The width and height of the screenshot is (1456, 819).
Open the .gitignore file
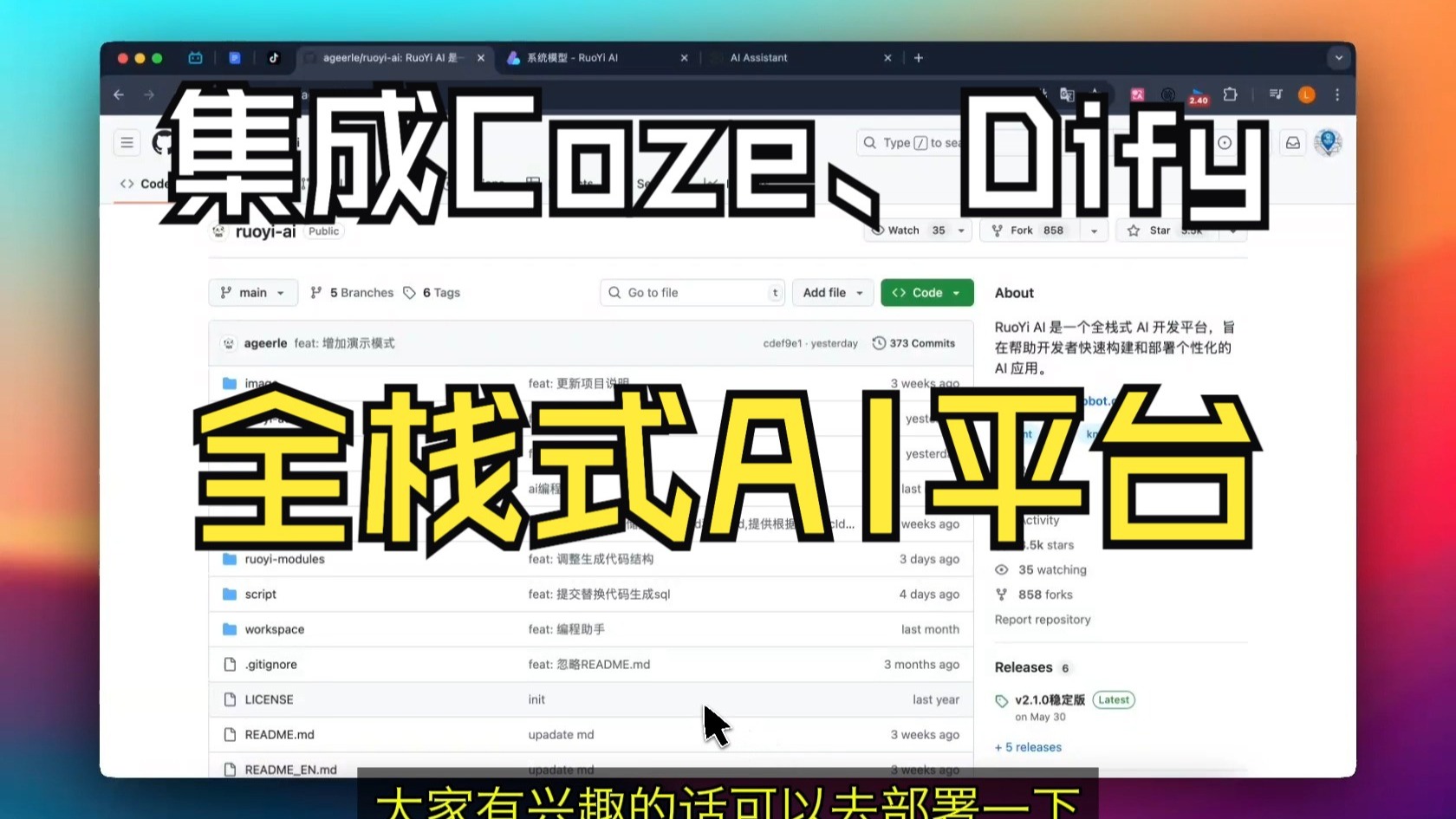click(x=271, y=664)
